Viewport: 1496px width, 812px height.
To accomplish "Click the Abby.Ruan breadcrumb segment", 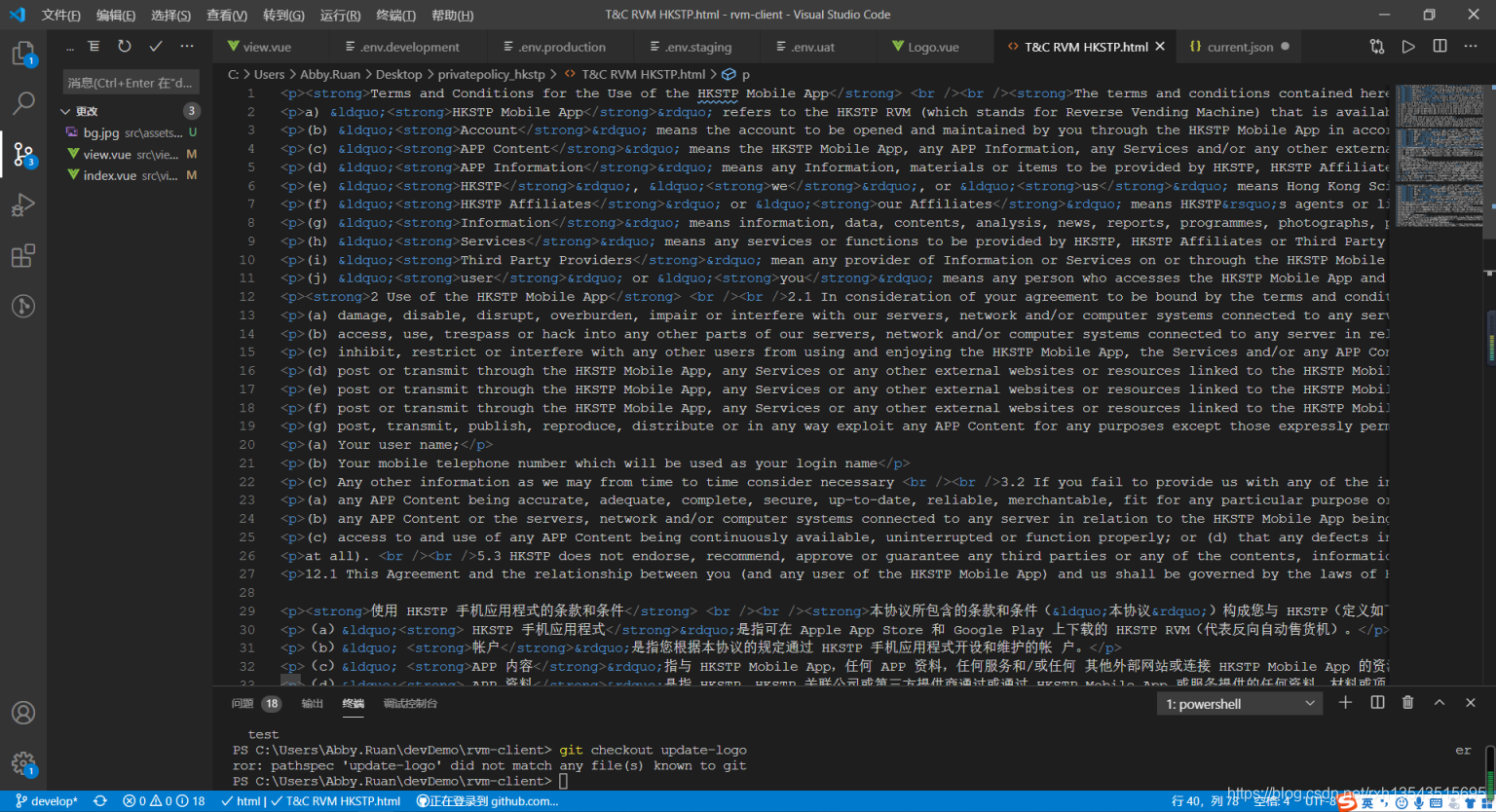I will [x=330, y=74].
